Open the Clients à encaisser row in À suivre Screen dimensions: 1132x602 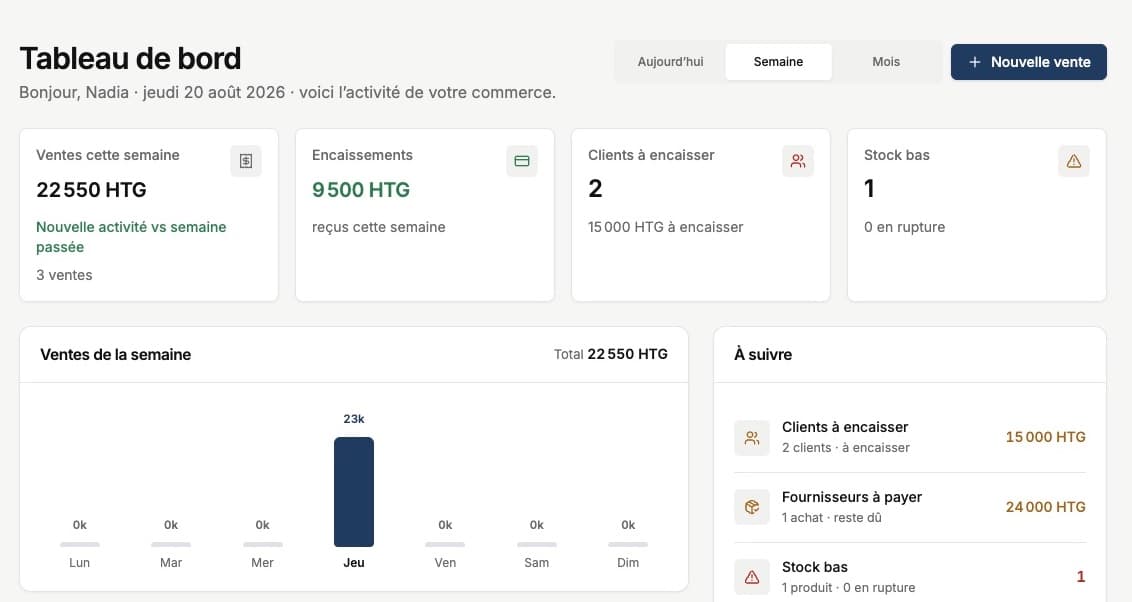coord(910,437)
